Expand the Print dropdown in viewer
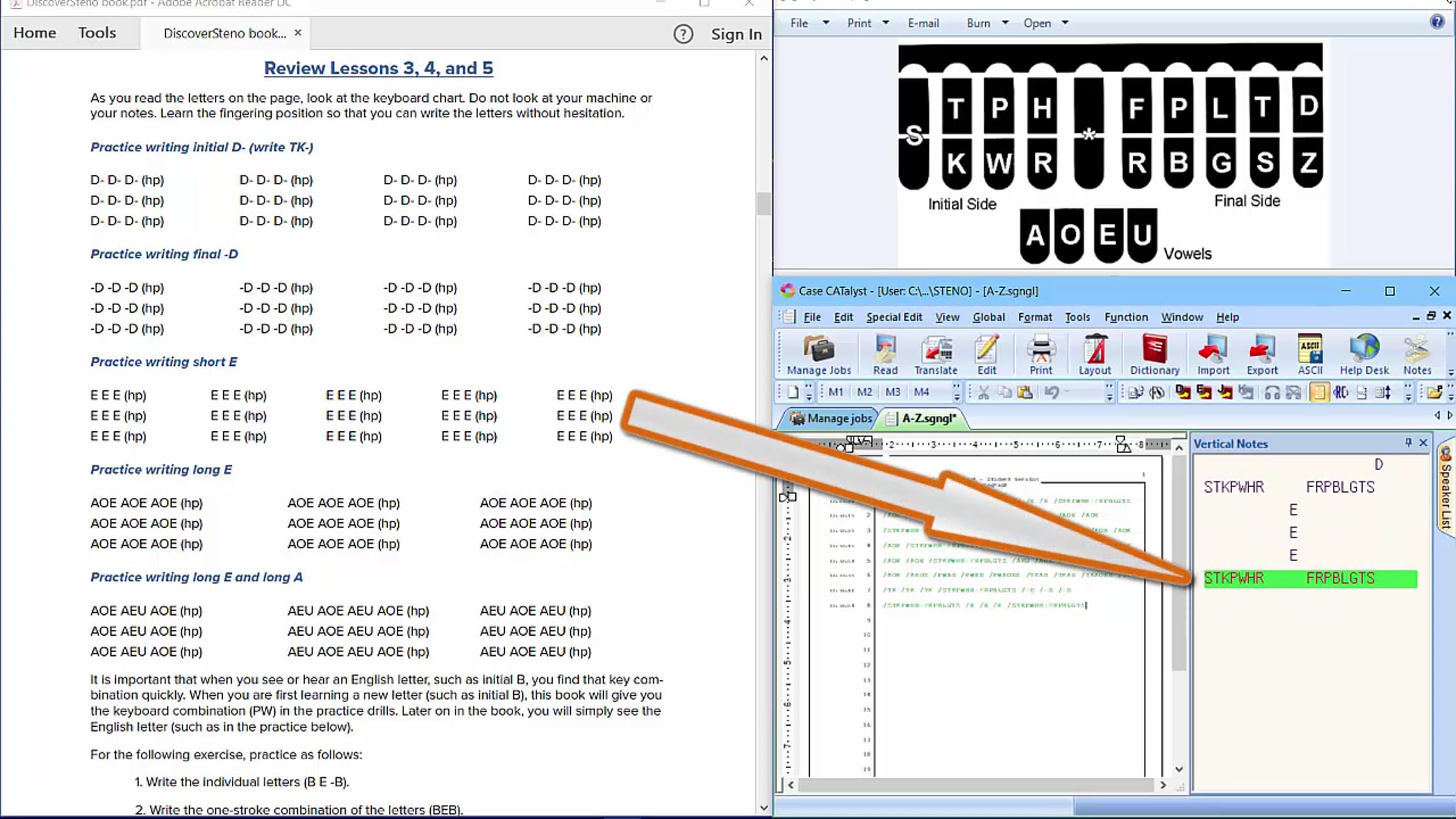The width and height of the screenshot is (1456, 819). [886, 23]
